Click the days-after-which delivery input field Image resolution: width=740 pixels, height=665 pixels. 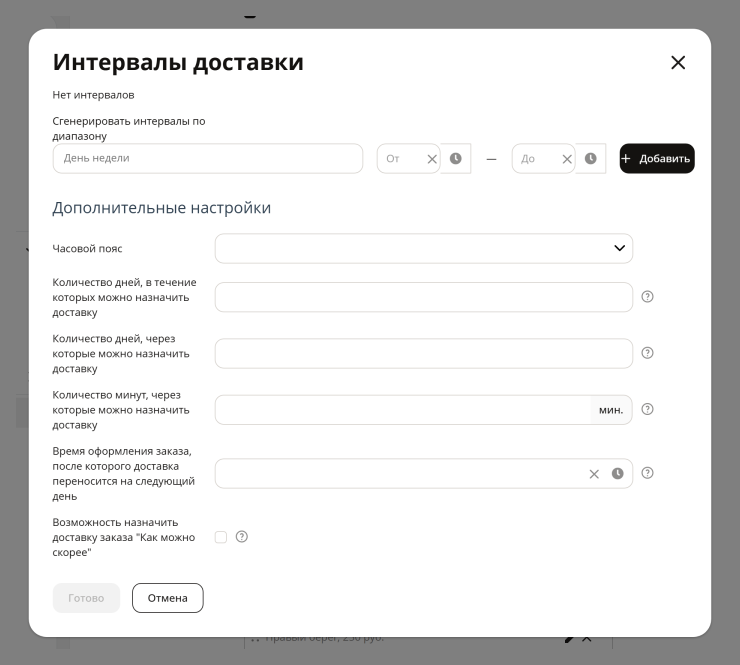[x=423, y=353]
